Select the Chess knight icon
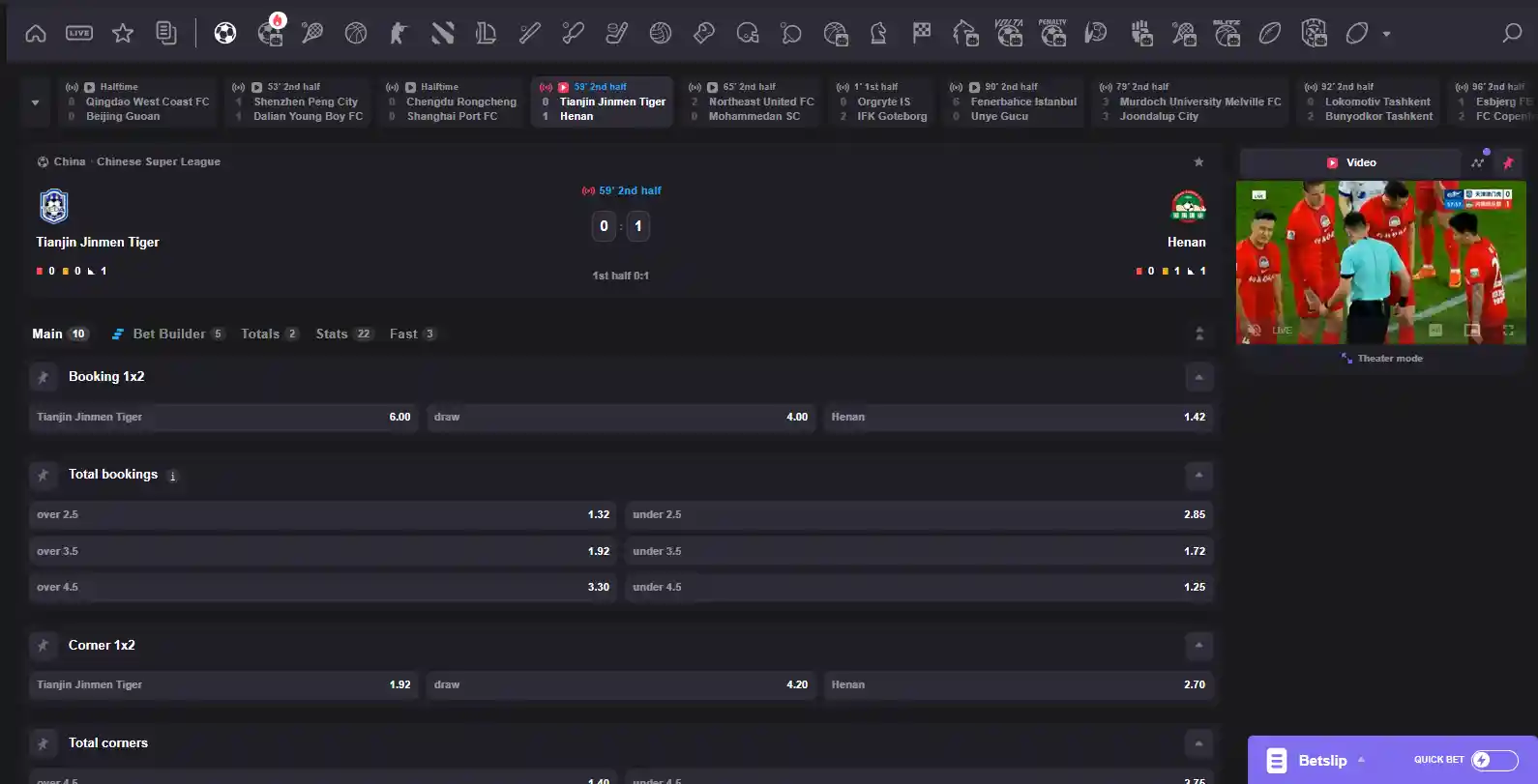This screenshot has height=784, width=1538. click(878, 34)
